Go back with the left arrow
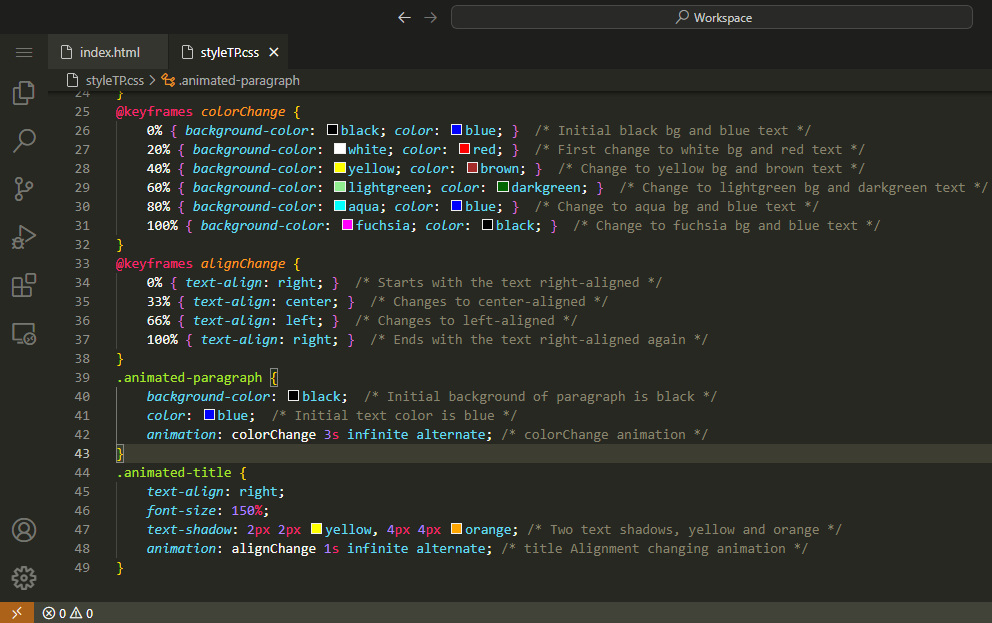Image resolution: width=992 pixels, height=623 pixels. pos(404,17)
